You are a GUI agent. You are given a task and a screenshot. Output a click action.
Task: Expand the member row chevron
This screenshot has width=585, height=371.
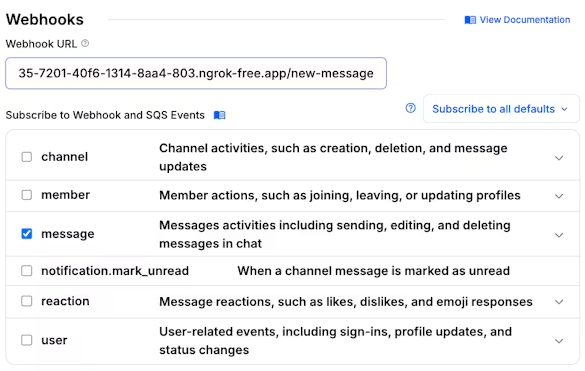(x=559, y=196)
